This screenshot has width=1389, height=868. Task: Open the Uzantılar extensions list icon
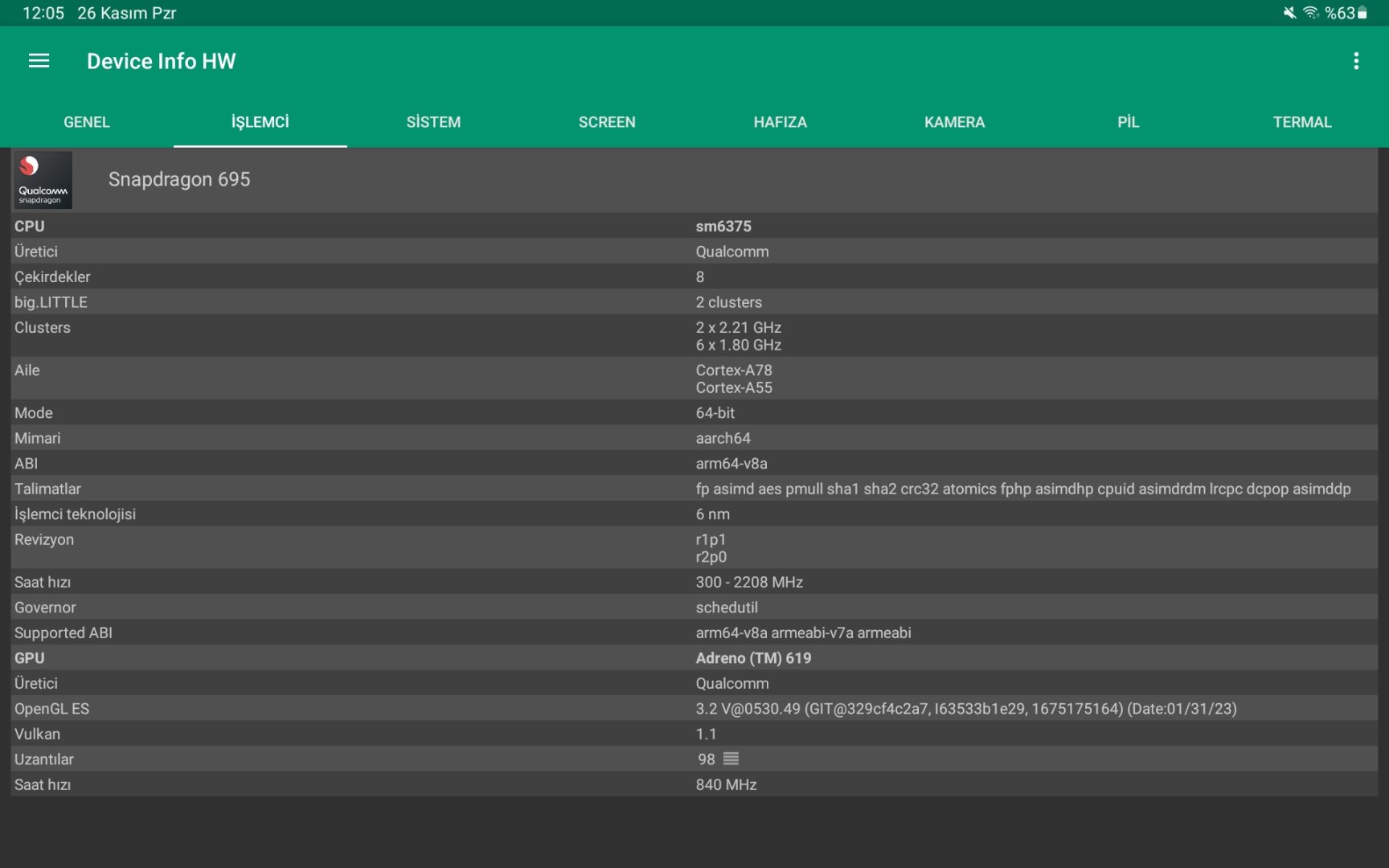tap(731, 759)
